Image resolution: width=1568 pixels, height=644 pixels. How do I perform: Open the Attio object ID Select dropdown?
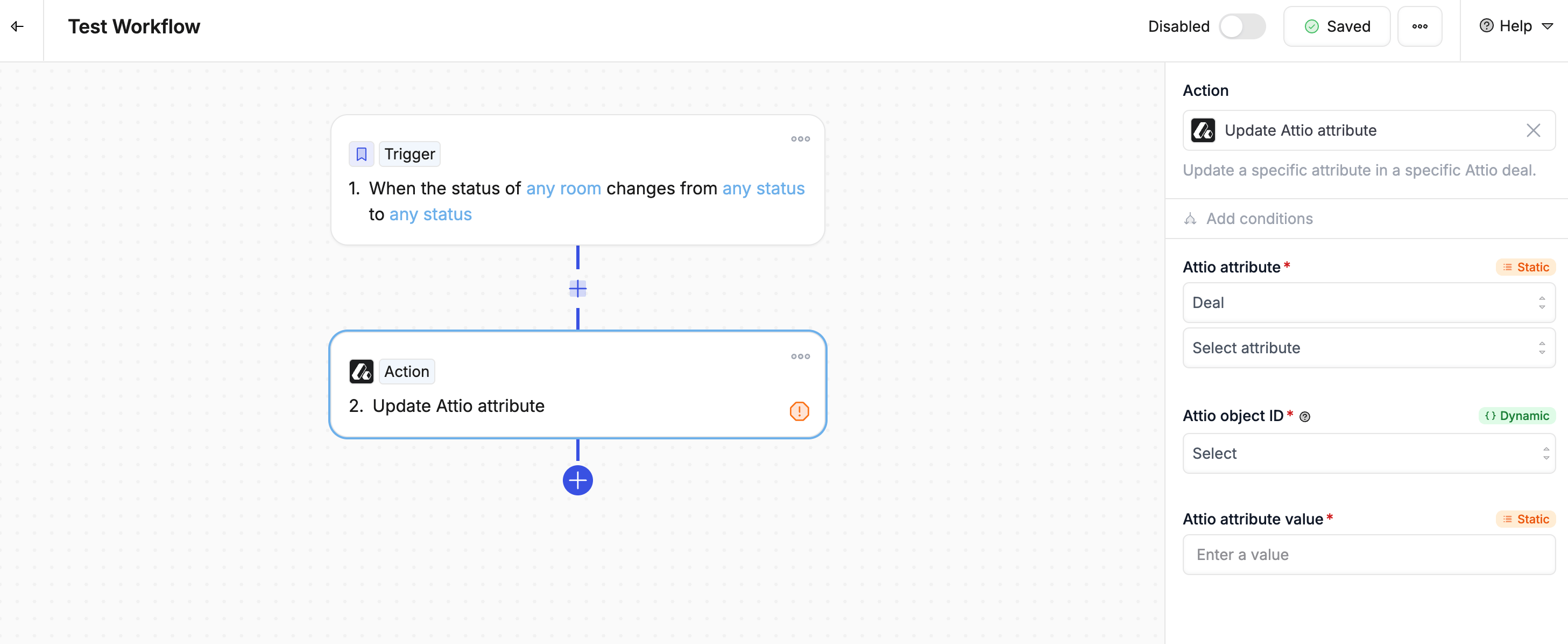[x=1368, y=453]
